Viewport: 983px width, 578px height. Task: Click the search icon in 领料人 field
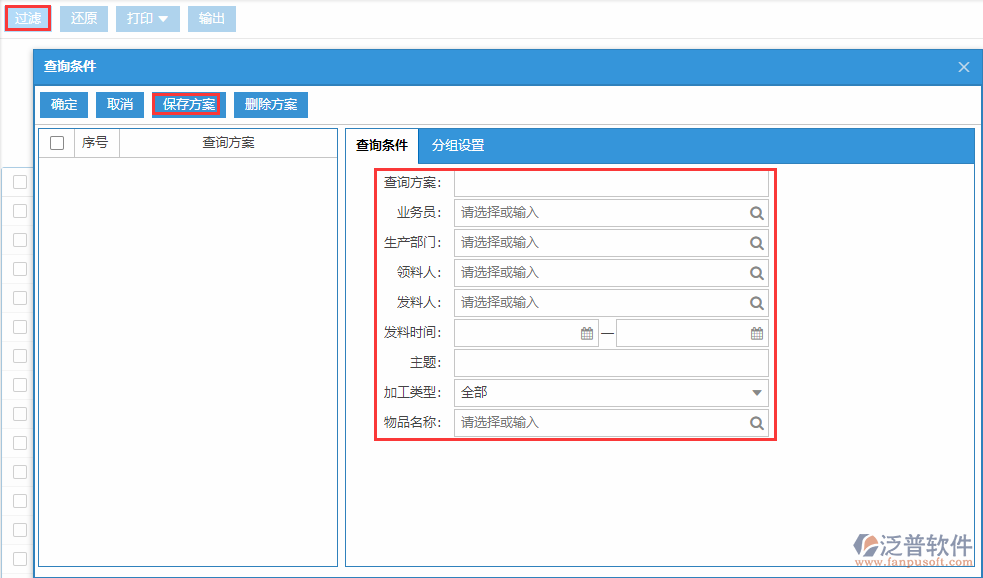click(x=757, y=273)
